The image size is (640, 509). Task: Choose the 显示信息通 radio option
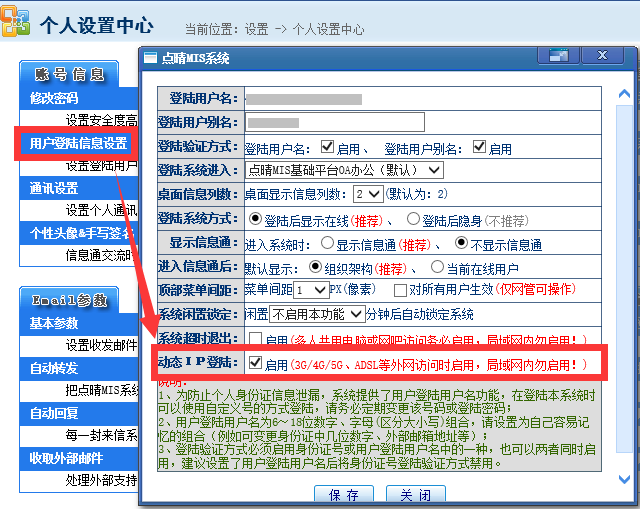[x=328, y=242]
